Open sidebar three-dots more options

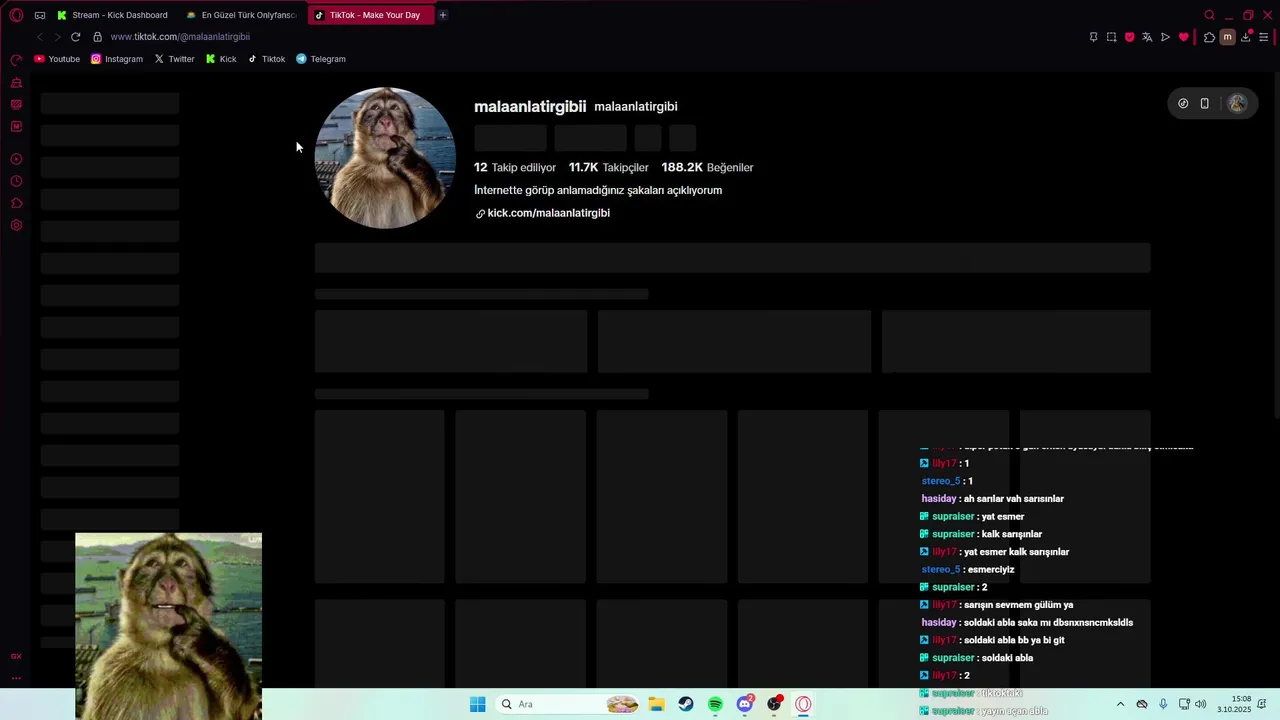click(16, 678)
